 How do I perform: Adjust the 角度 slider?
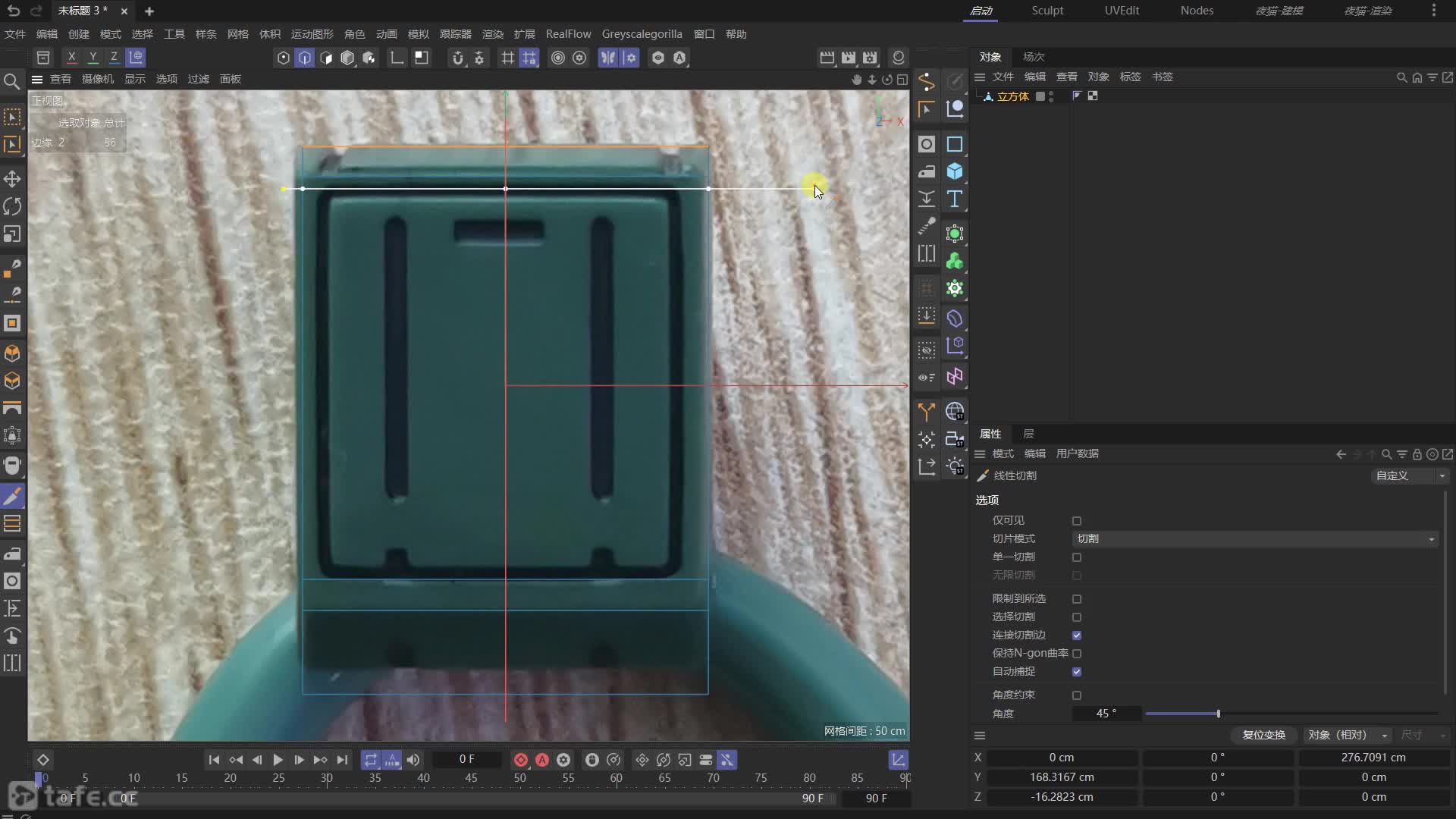(1293, 714)
